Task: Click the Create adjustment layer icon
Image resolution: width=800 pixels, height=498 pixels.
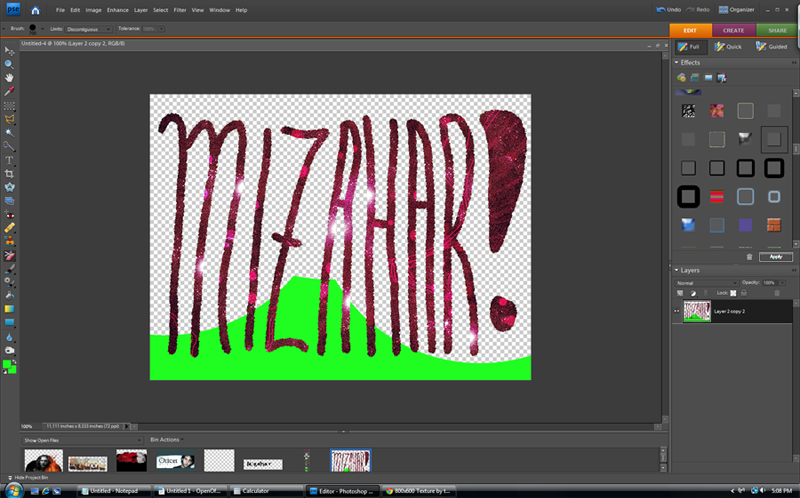Action: click(693, 293)
